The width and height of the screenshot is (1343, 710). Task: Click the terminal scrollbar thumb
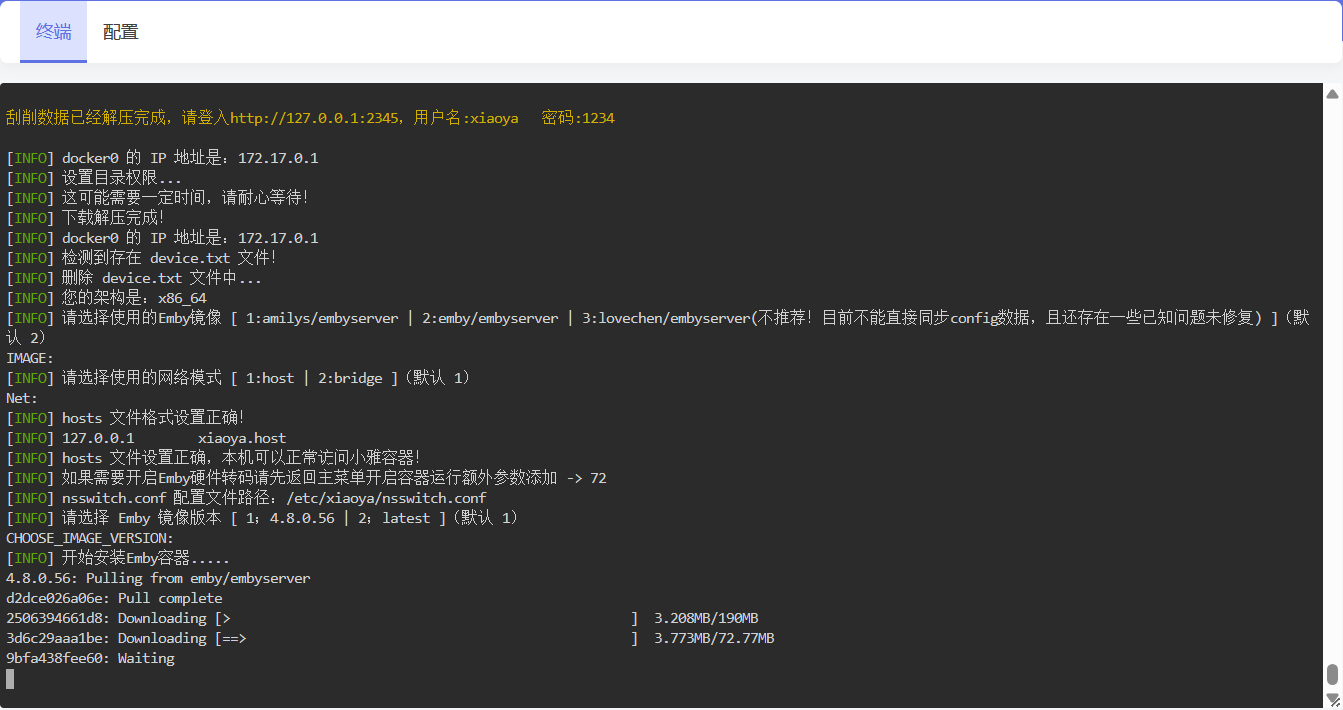tap(1332, 675)
